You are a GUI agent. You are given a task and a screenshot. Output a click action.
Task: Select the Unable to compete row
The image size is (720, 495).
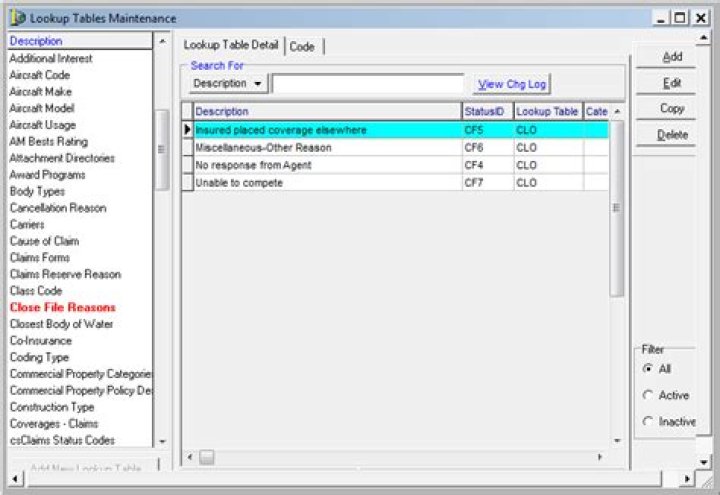[x=395, y=183]
